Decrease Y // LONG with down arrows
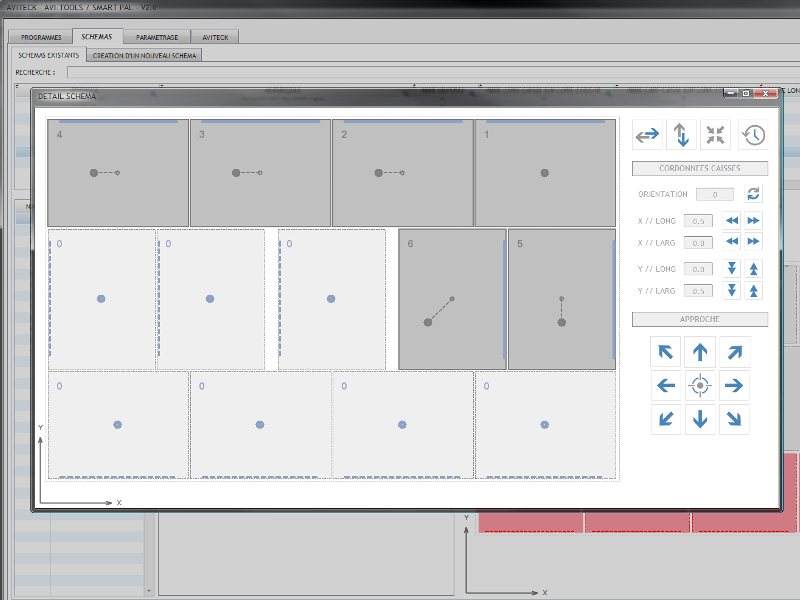 pyautogui.click(x=732, y=268)
